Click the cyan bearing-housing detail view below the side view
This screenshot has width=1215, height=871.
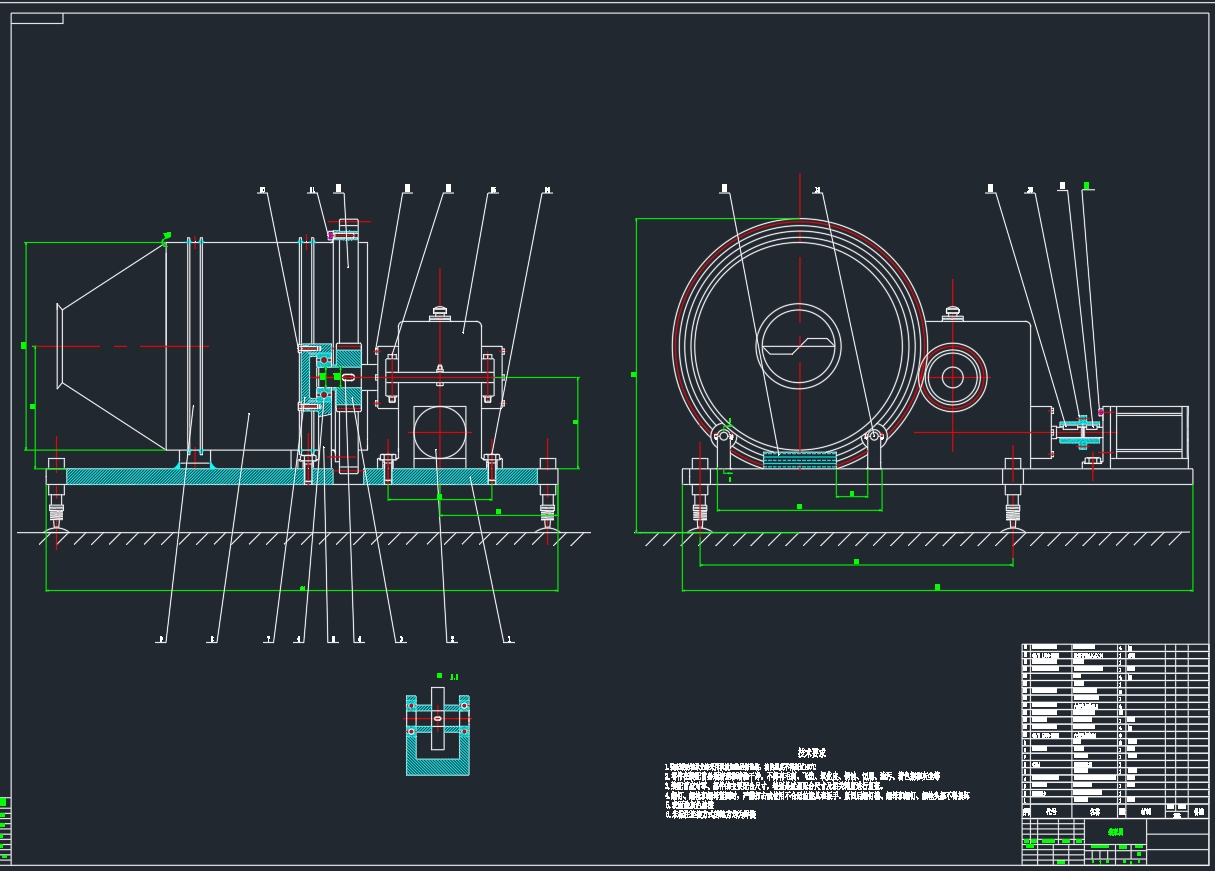pyautogui.click(x=437, y=732)
